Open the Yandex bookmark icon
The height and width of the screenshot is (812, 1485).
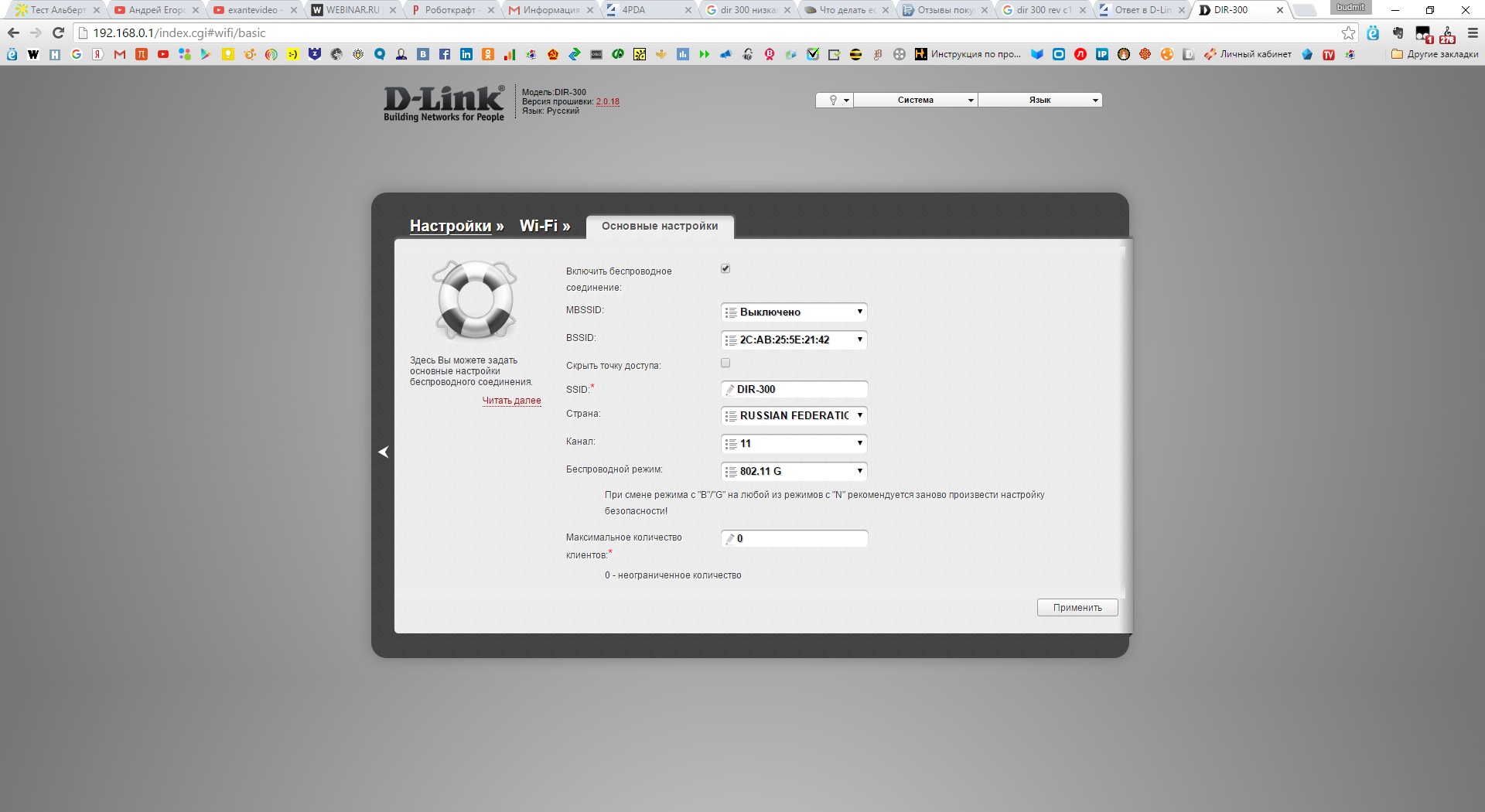(x=98, y=54)
